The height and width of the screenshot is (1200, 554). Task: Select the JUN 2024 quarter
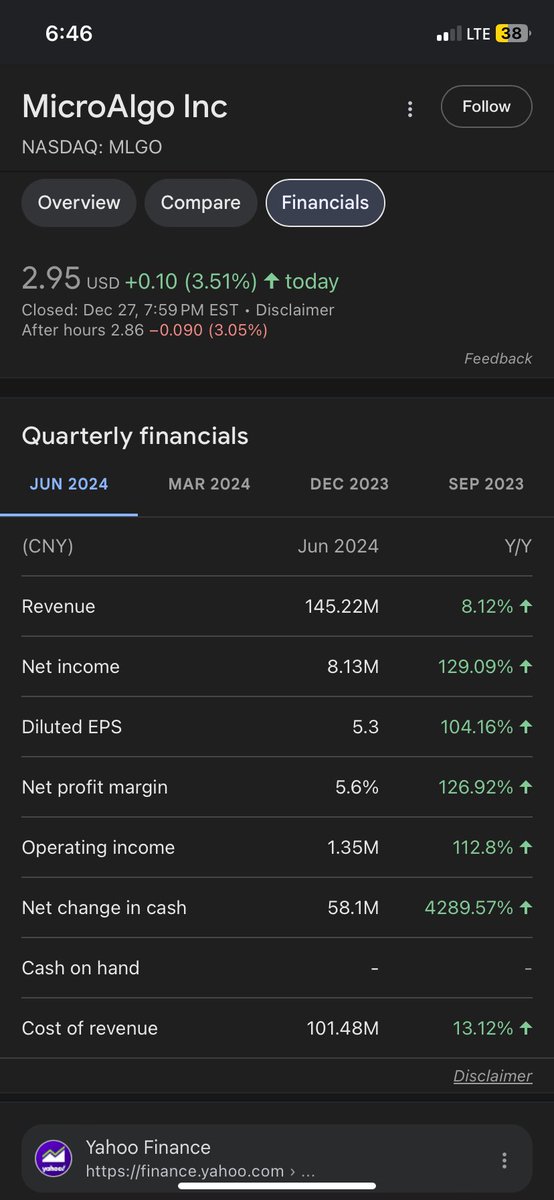point(69,484)
